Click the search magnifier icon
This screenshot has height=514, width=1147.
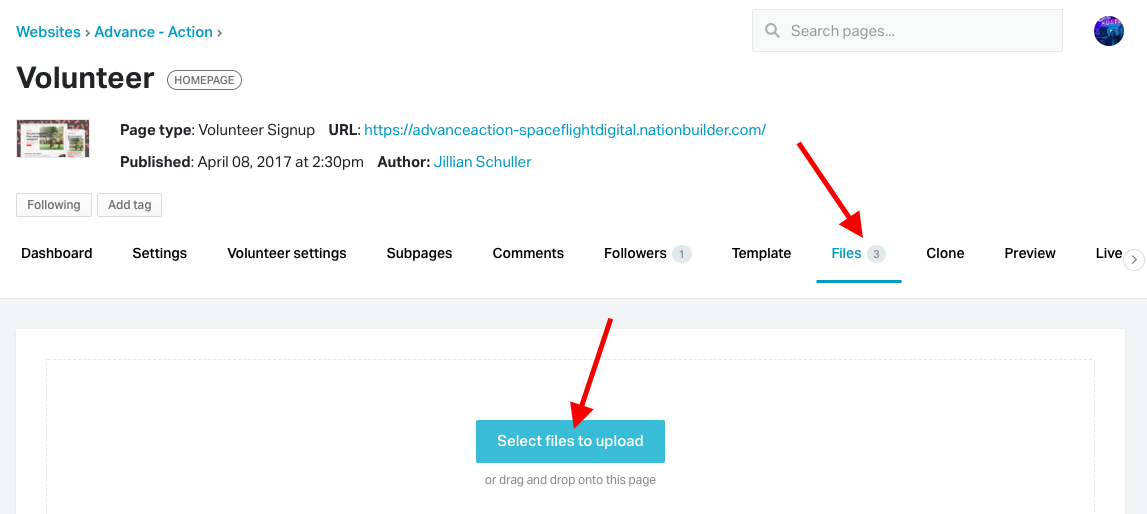click(x=772, y=31)
